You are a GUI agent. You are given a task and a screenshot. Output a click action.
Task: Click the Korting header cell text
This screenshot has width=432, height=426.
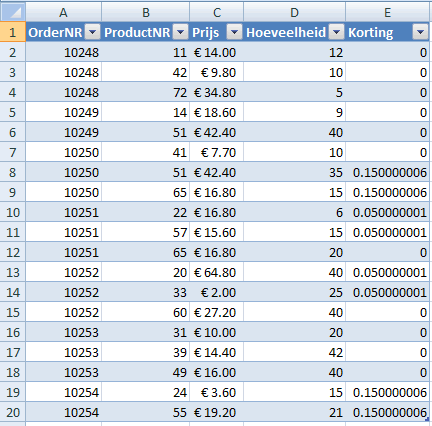coord(371,33)
